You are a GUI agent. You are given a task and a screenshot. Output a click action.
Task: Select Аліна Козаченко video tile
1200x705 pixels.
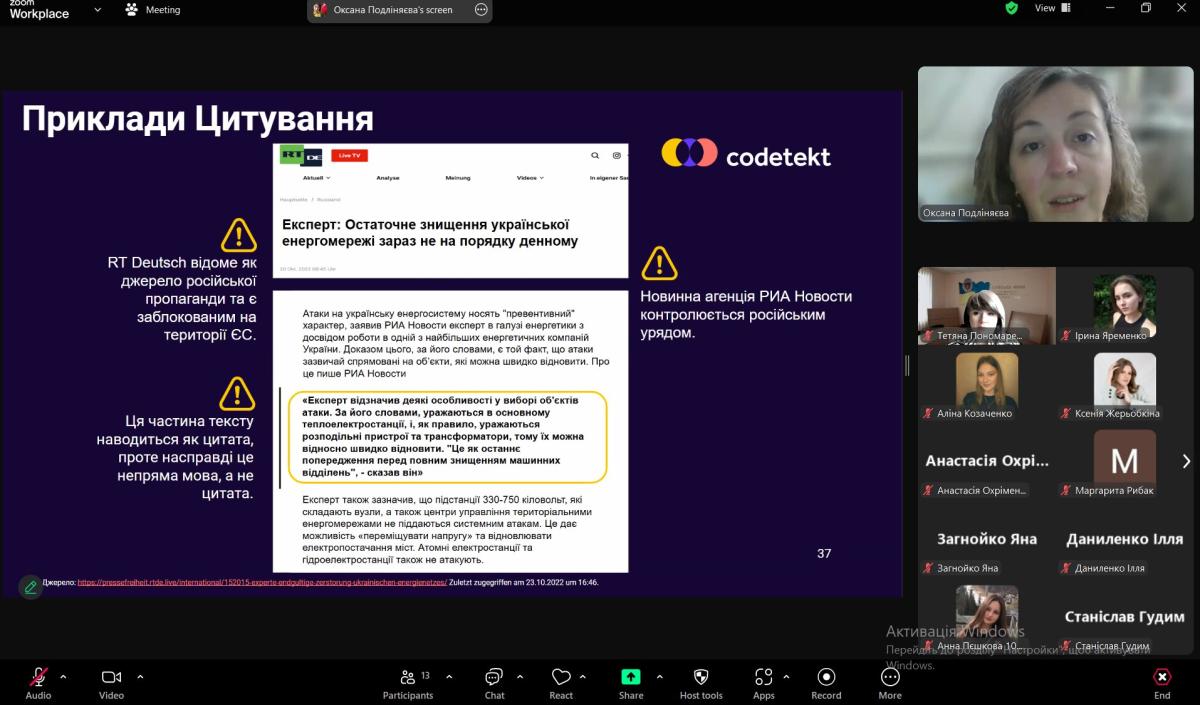pyautogui.click(x=987, y=384)
